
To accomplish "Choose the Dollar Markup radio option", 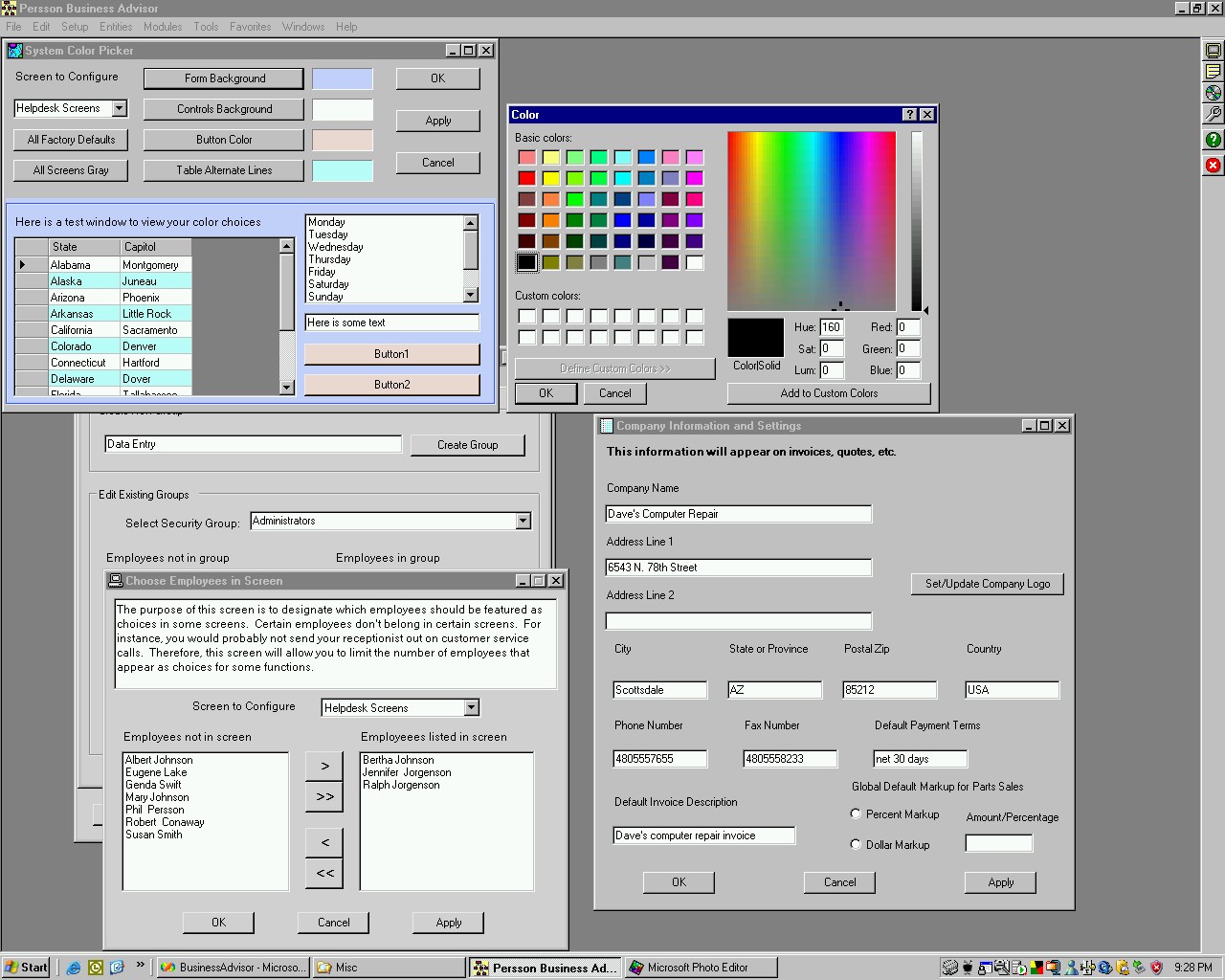I will coord(856,845).
